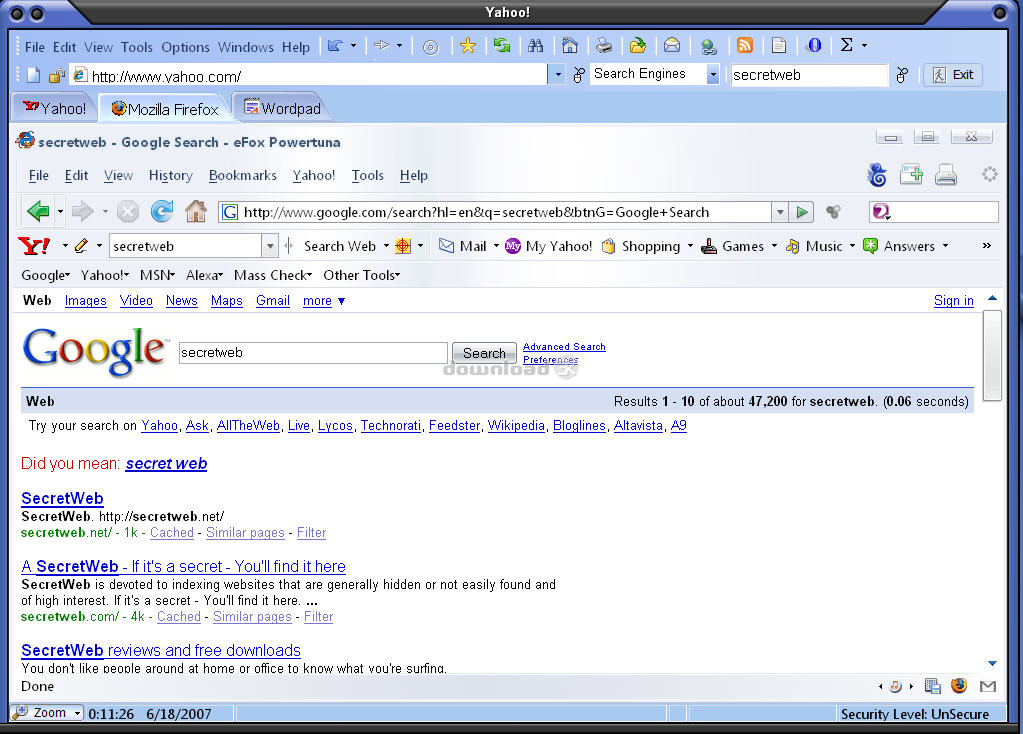Click the Firefox icon in the status bar
Screen dimensions: 1023x734
pos(959,685)
